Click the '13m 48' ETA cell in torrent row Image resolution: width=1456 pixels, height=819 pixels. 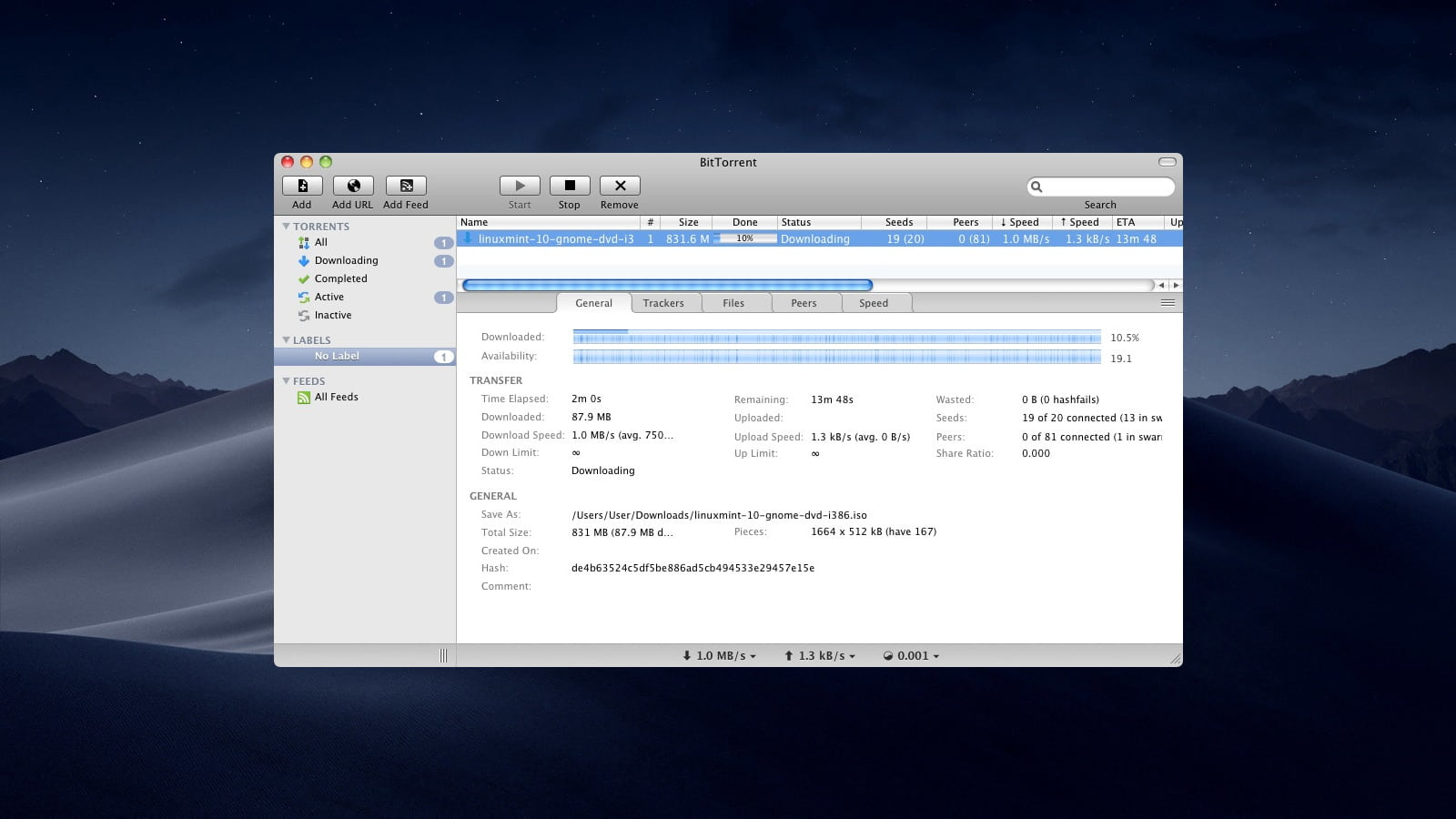click(x=1136, y=239)
